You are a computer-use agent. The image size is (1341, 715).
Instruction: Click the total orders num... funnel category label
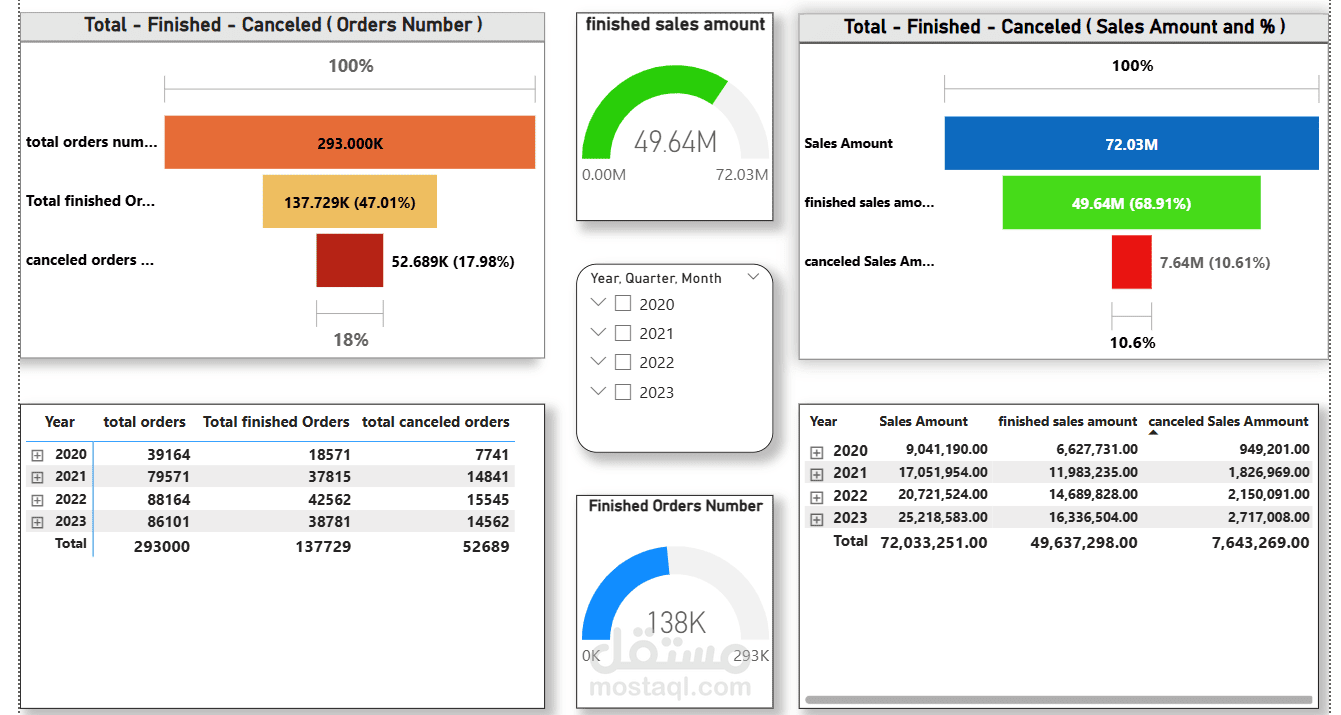(92, 142)
